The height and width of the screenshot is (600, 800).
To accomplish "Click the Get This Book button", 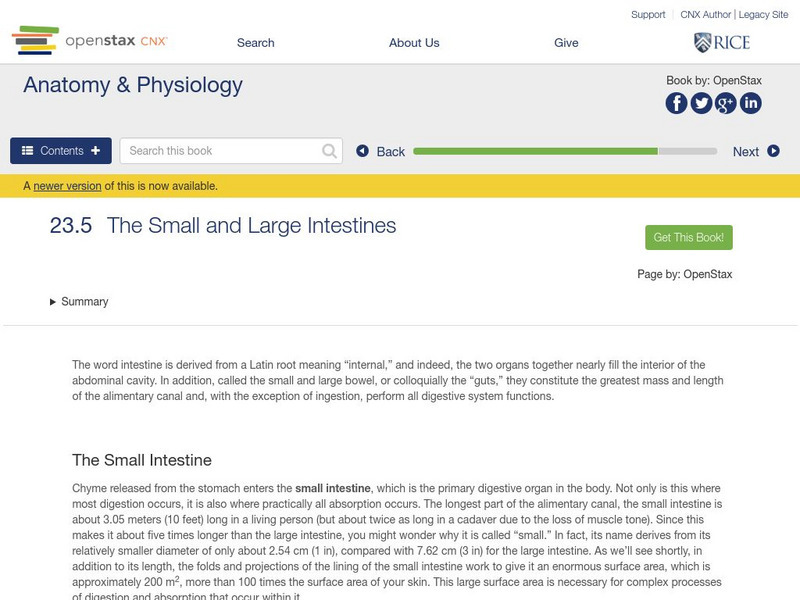I will (x=689, y=238).
